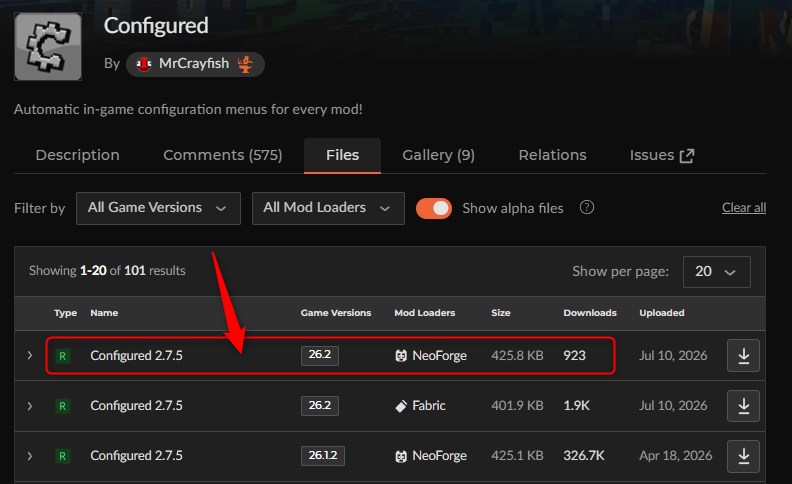Click the Type column header
The width and height of the screenshot is (792, 484).
(x=66, y=313)
